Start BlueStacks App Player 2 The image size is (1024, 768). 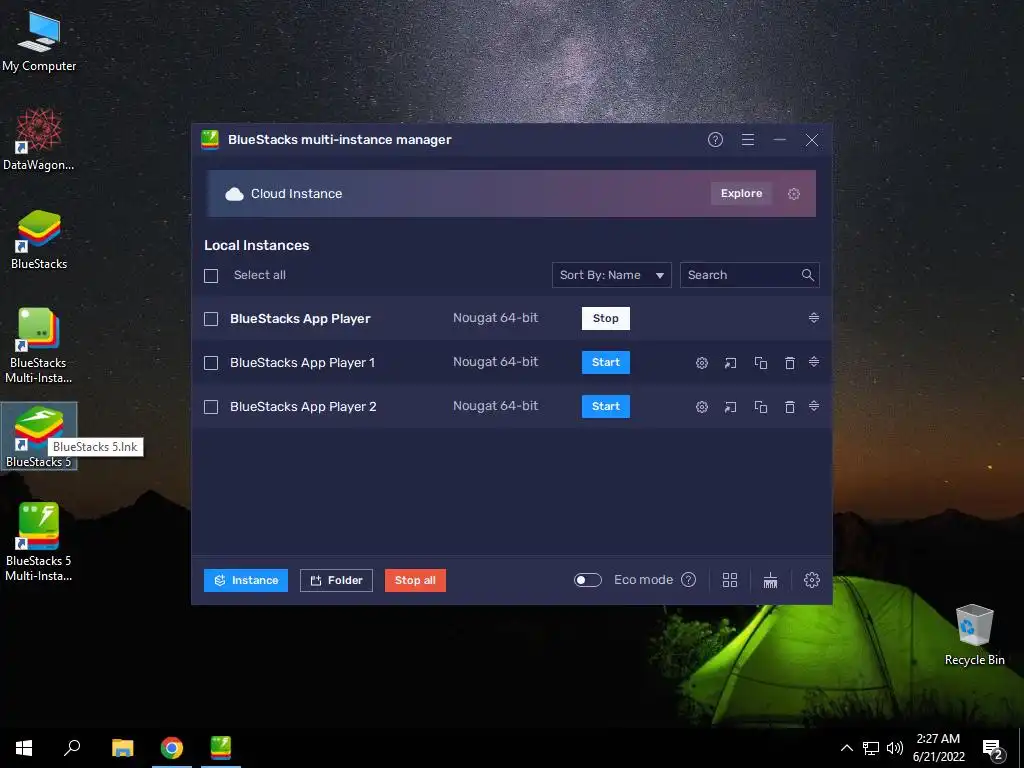tap(605, 406)
